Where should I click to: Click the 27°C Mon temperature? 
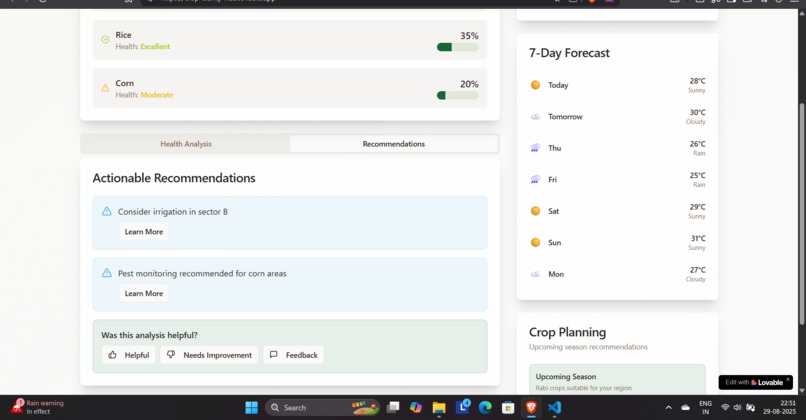click(x=698, y=270)
